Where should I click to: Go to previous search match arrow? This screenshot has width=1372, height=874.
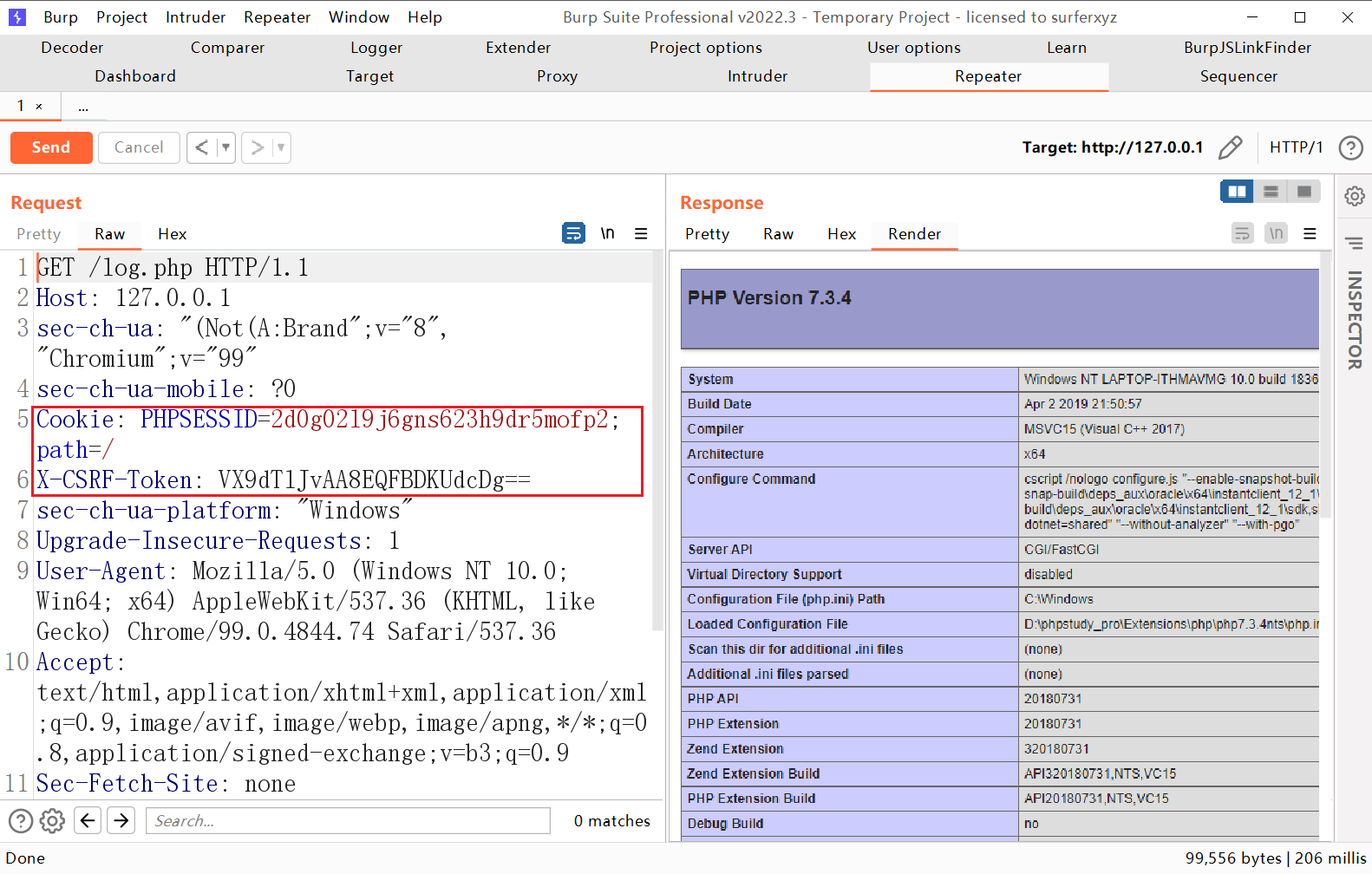88,820
